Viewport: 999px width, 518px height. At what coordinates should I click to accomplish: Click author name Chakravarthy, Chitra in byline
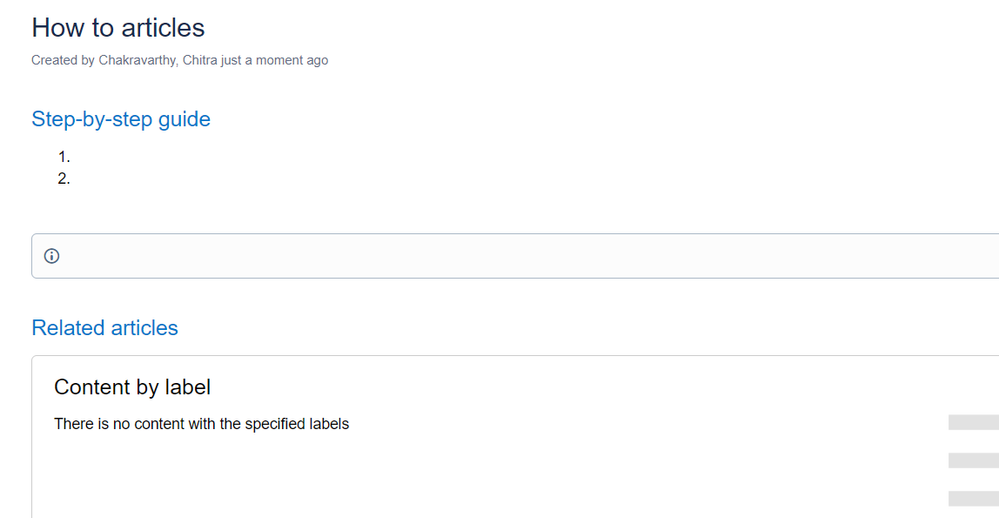click(158, 60)
